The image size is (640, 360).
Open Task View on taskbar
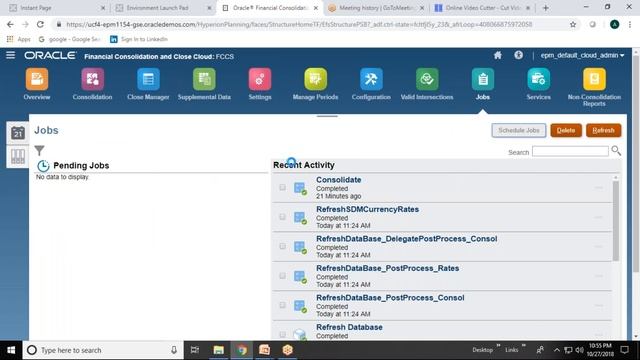point(195,350)
